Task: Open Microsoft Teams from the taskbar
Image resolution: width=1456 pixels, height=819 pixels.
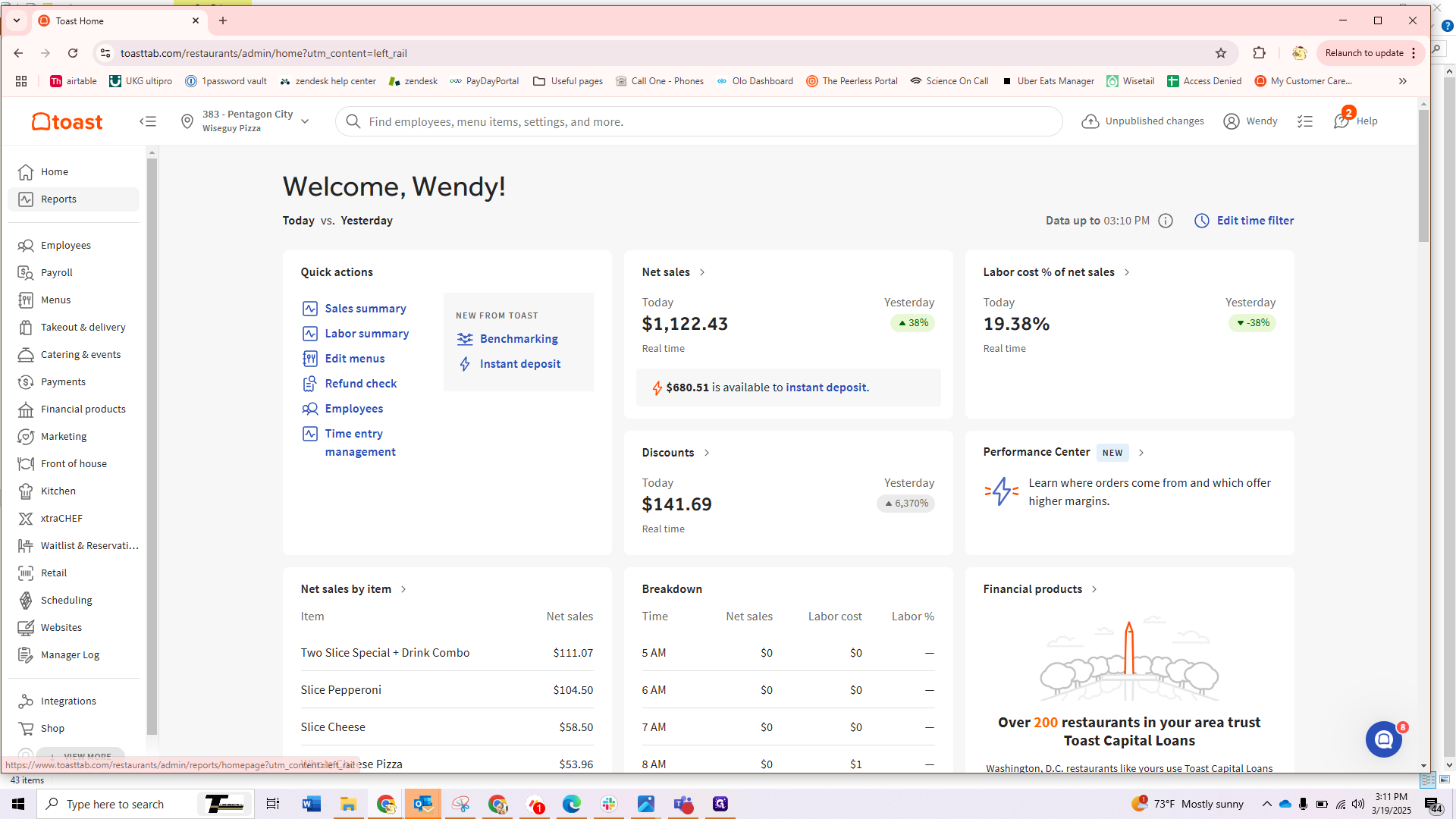Action: tap(683, 804)
